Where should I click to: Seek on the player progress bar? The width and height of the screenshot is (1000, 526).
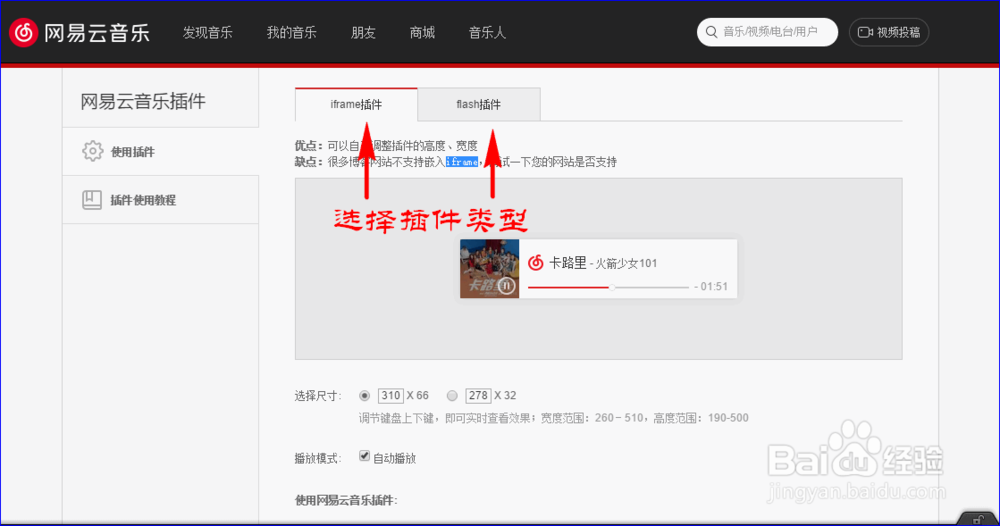pyautogui.click(x=608, y=288)
